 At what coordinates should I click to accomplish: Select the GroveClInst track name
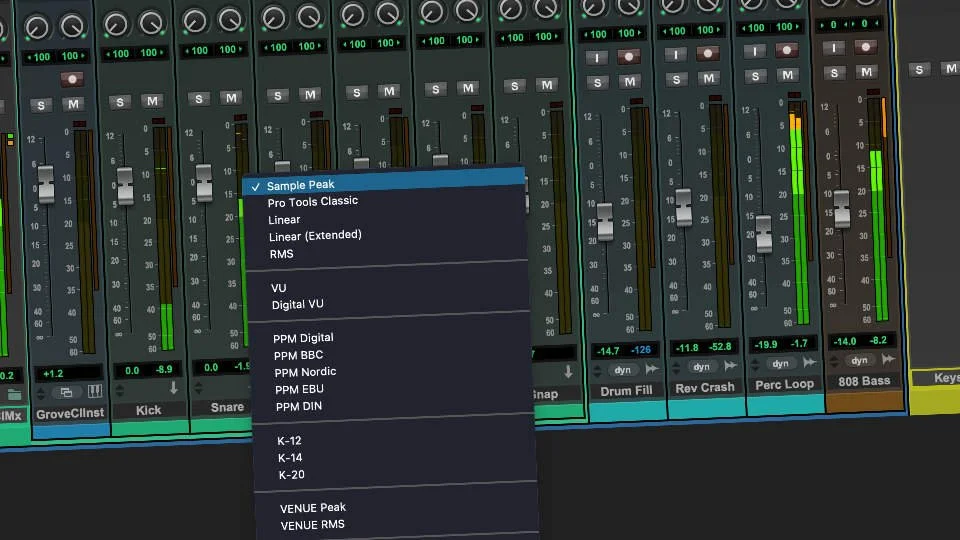(x=70, y=414)
